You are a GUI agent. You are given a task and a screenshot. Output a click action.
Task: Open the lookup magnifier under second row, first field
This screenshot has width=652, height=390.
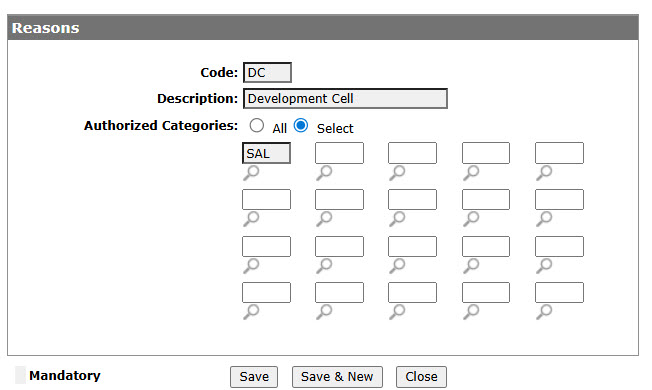pos(251,219)
